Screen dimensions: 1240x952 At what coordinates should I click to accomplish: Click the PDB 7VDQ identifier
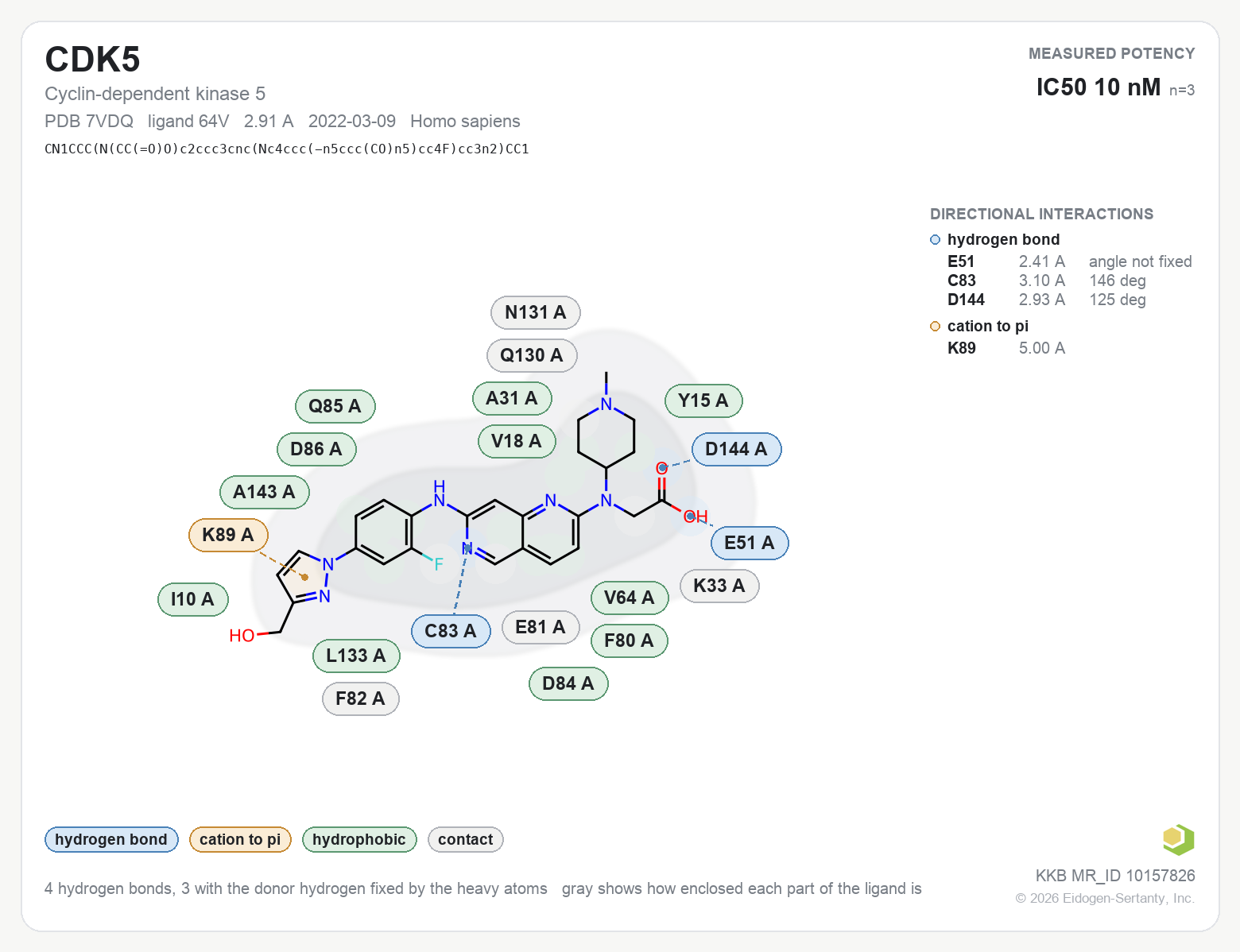click(89, 121)
